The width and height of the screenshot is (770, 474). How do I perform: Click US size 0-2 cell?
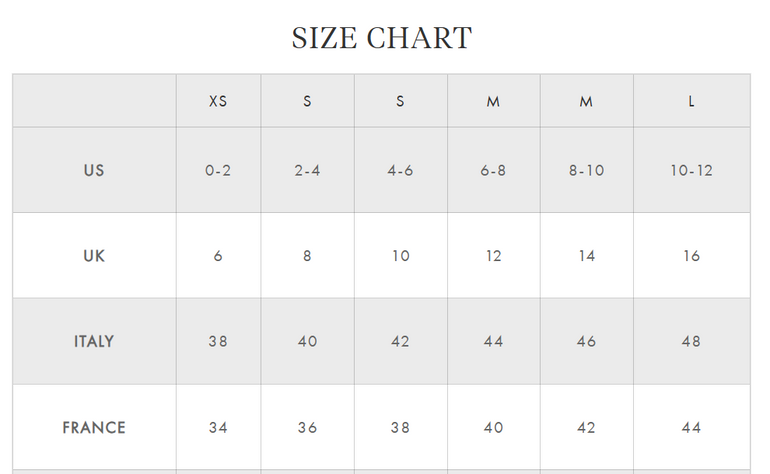[x=218, y=170]
